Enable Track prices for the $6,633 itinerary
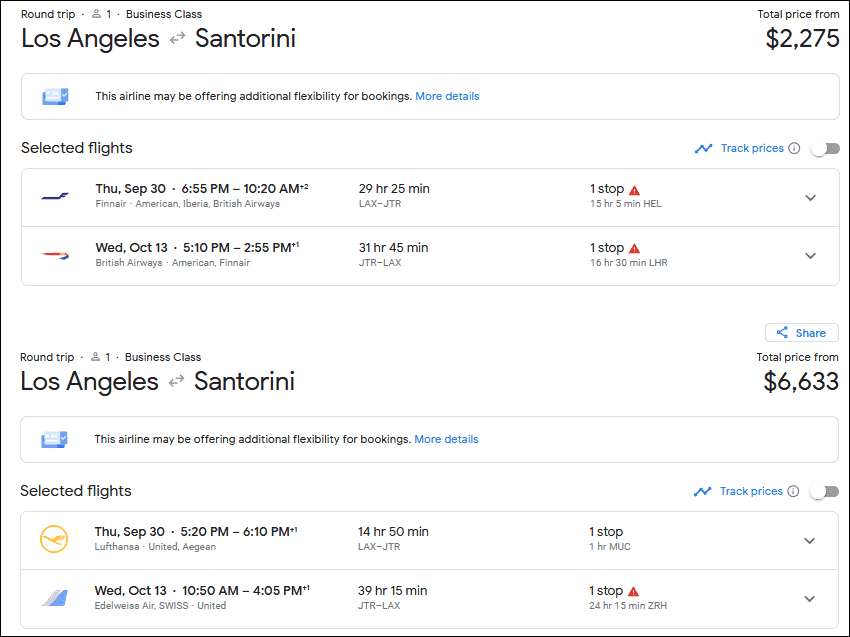850x637 pixels. coord(824,491)
